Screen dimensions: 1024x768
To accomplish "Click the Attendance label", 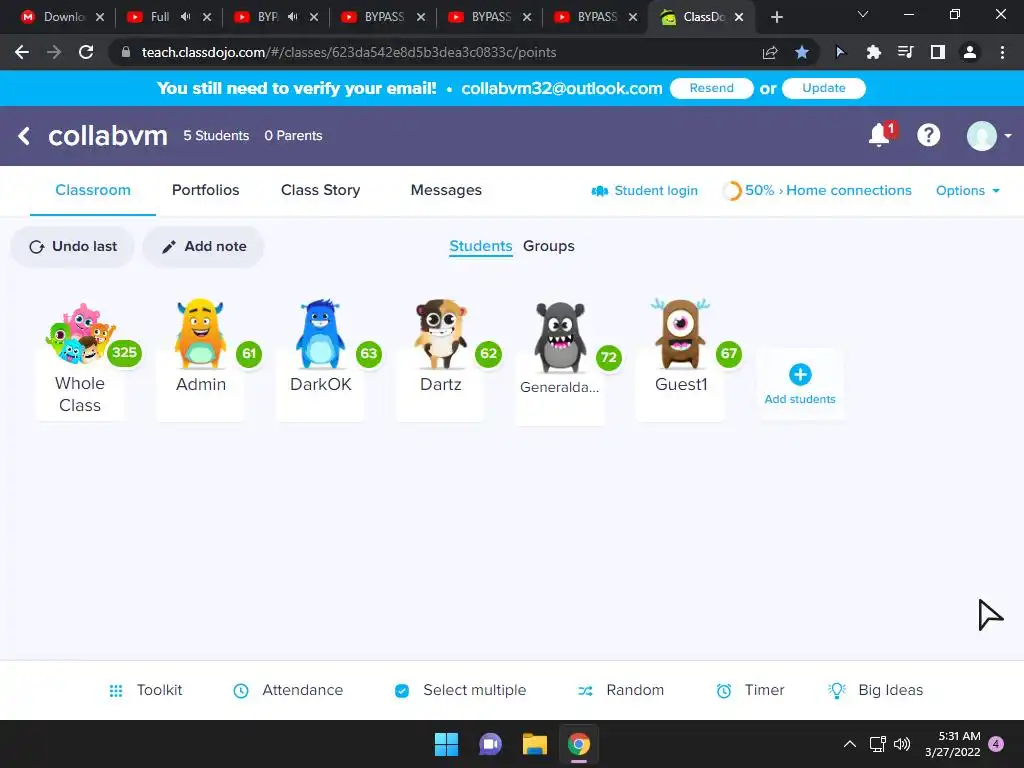I will (x=302, y=690).
